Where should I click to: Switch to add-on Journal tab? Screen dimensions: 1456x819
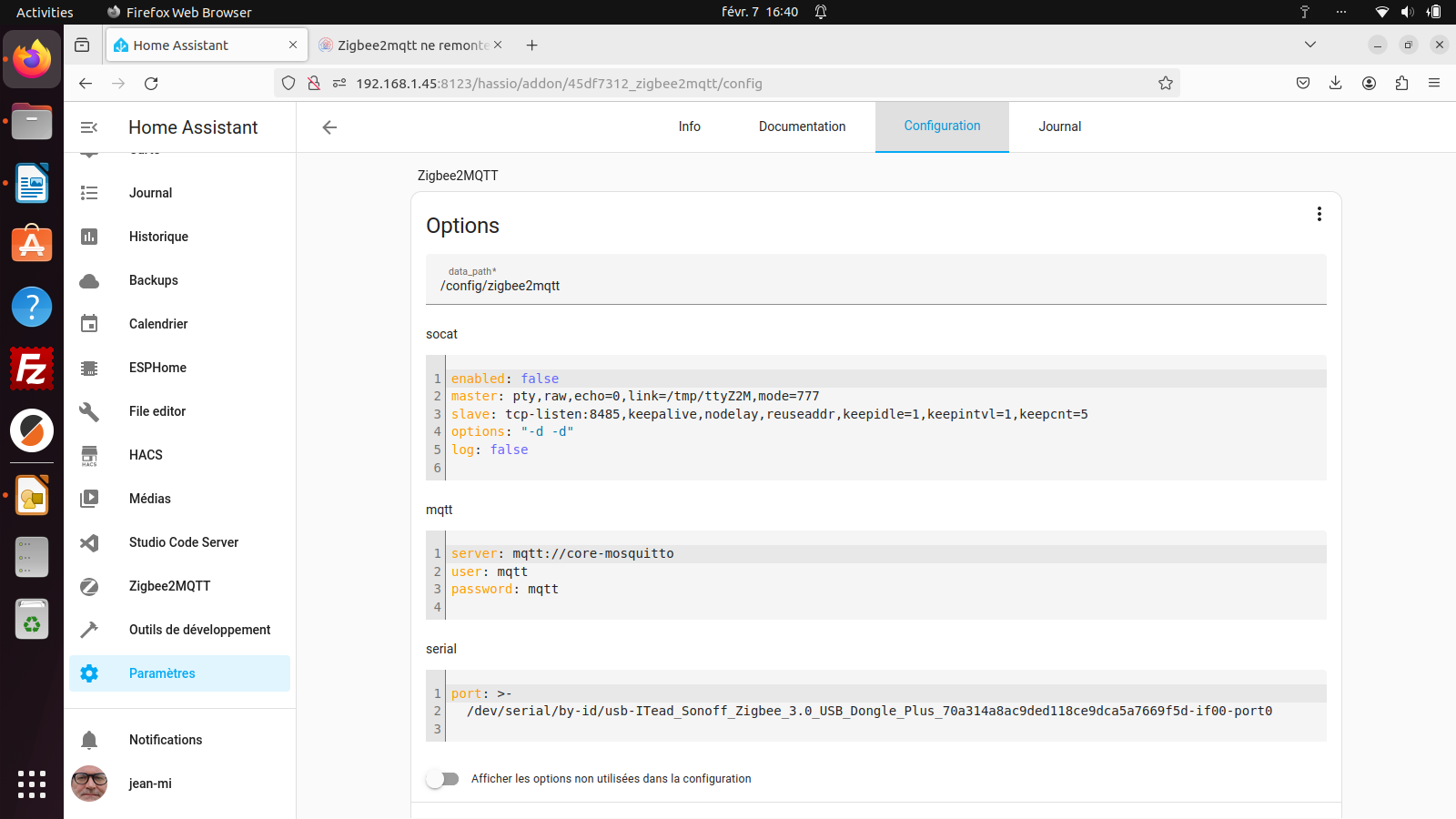1060,126
